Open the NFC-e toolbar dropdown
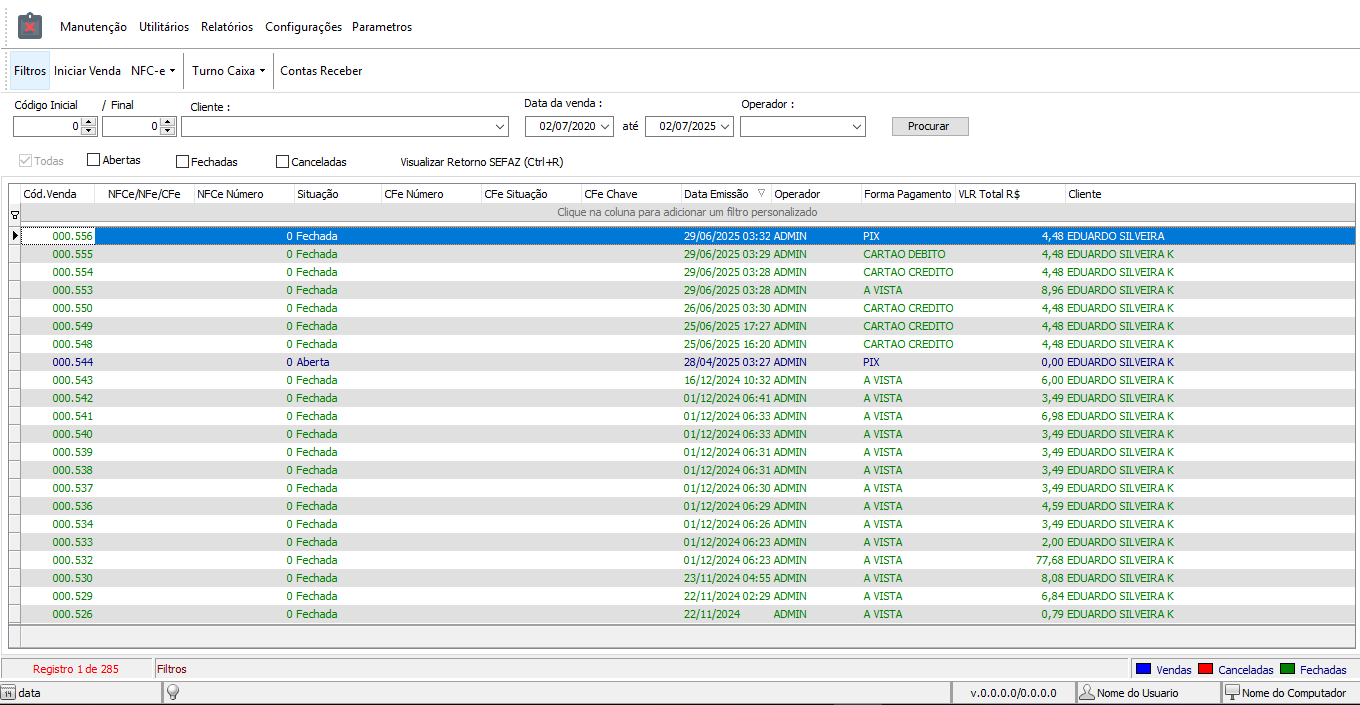The width and height of the screenshot is (1360, 705). (x=153, y=71)
